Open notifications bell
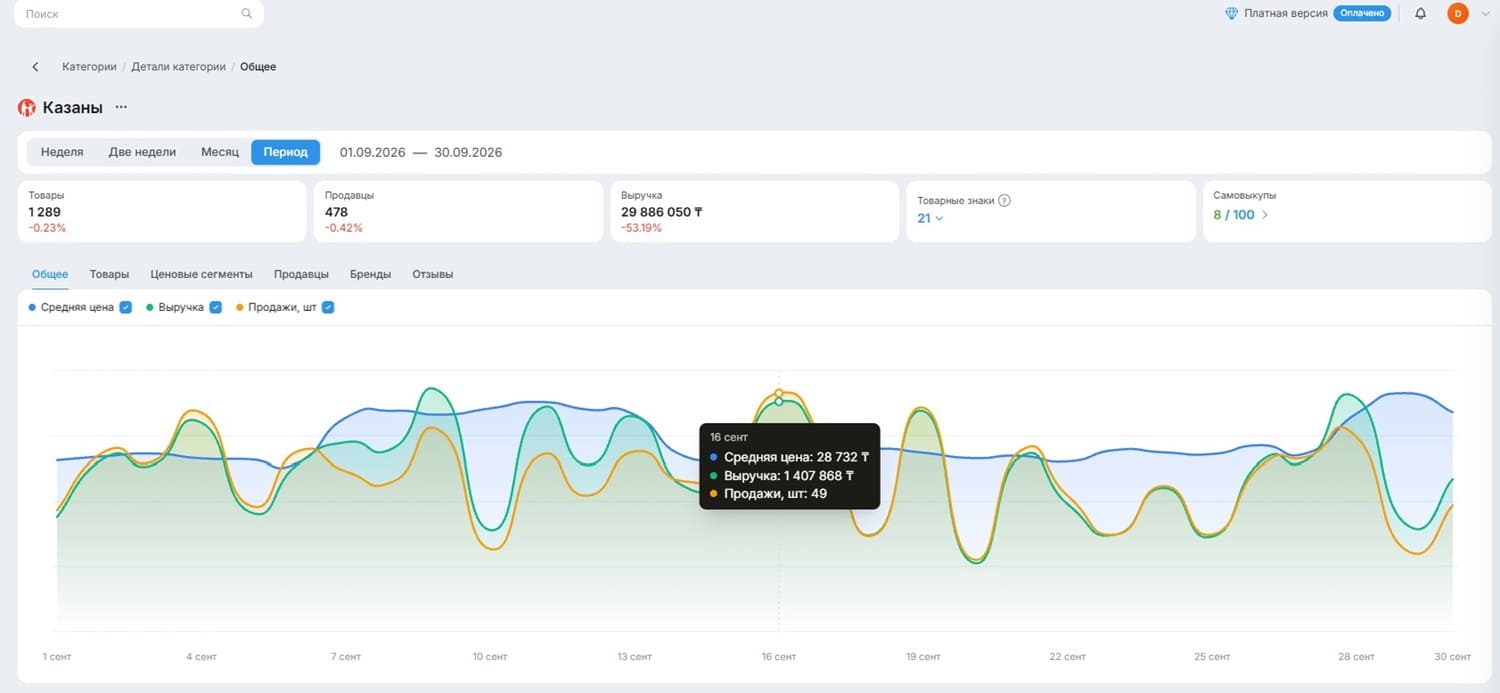This screenshot has height=693, width=1500. (1420, 14)
